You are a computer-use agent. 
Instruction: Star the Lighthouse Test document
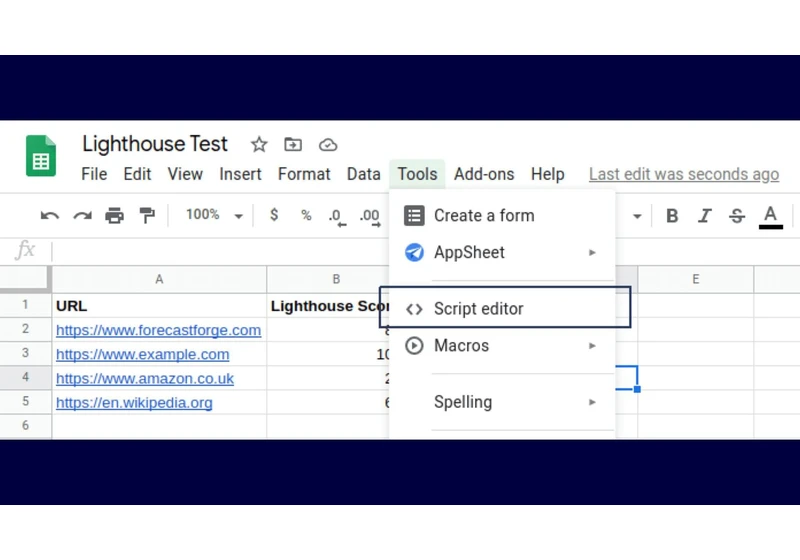click(259, 145)
